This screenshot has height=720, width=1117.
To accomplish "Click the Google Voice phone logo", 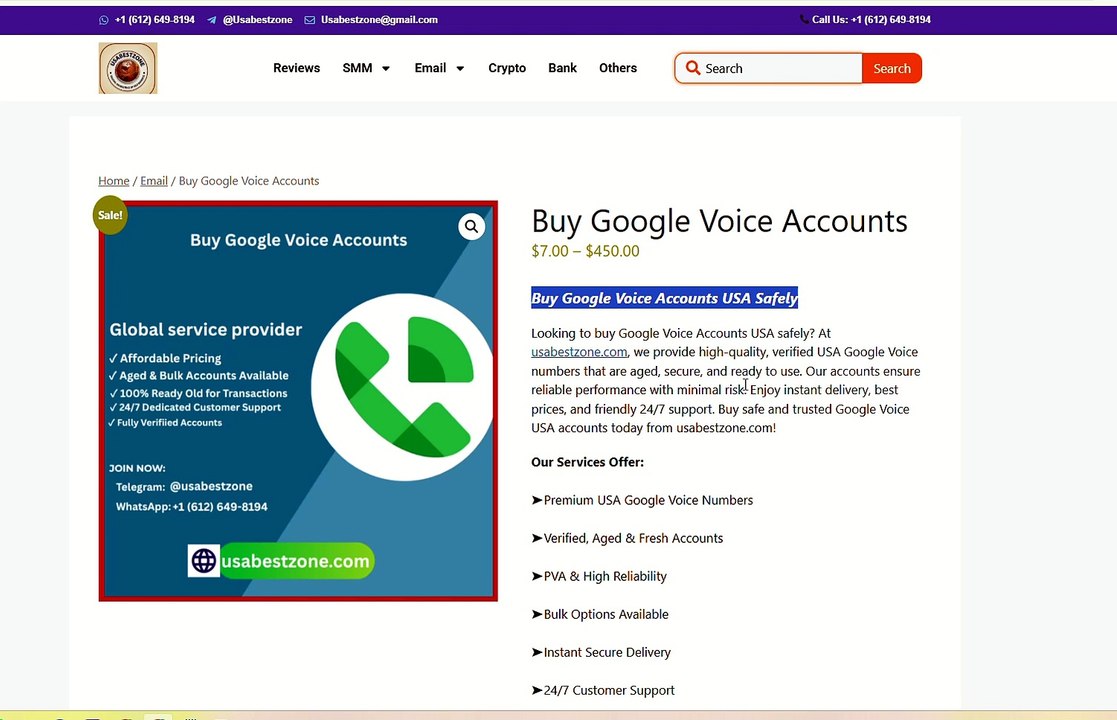I will click(404, 387).
